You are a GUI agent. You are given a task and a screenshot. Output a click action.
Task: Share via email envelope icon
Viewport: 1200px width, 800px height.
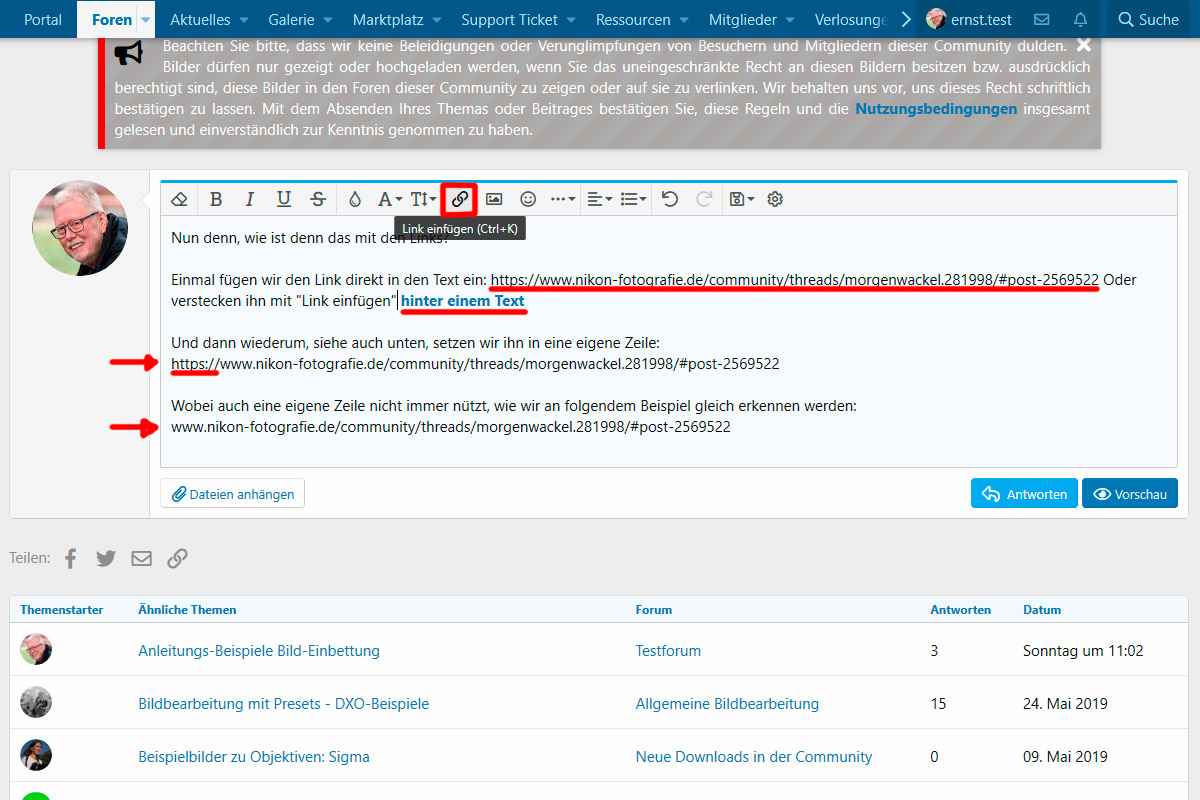[x=142, y=558]
